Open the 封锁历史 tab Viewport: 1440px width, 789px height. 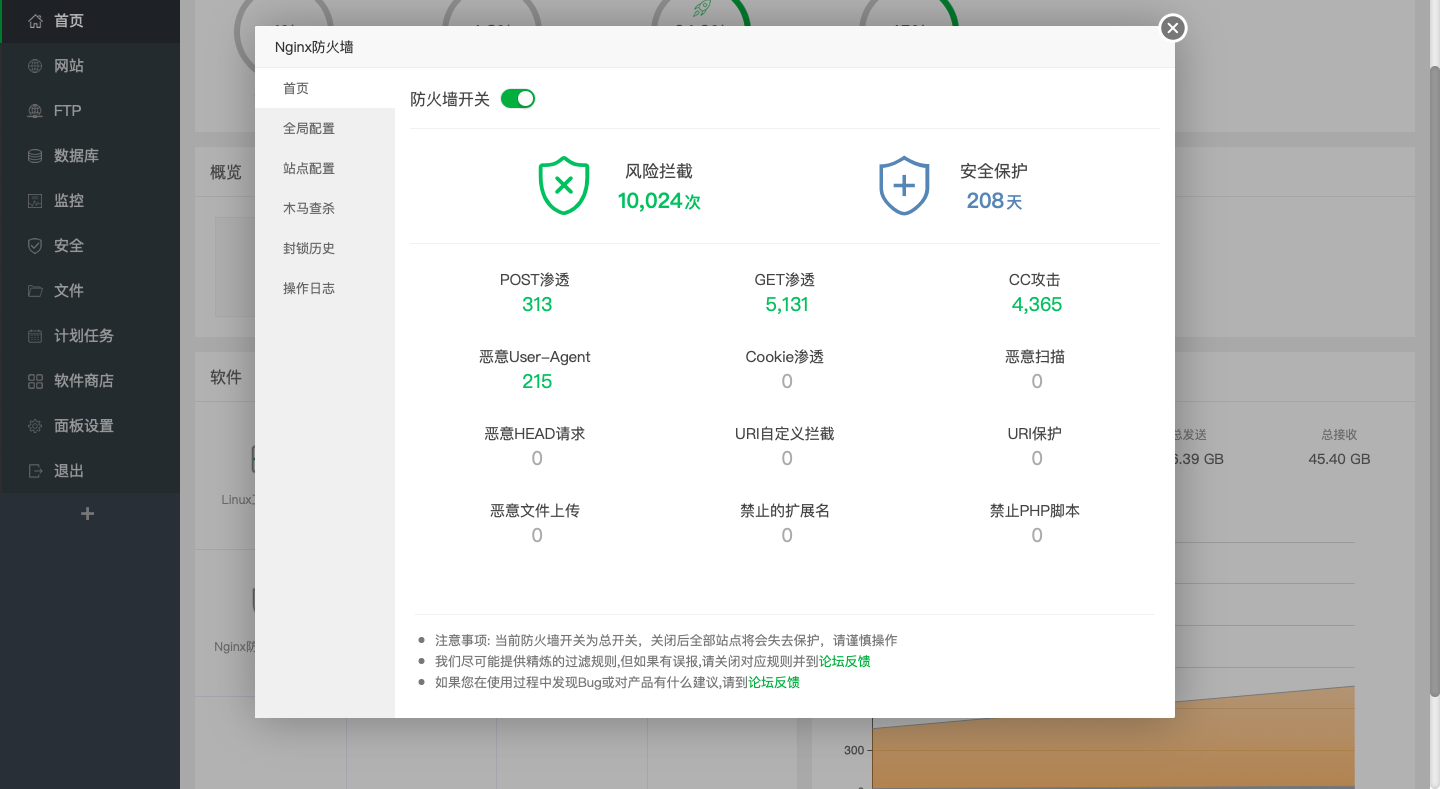coord(325,248)
